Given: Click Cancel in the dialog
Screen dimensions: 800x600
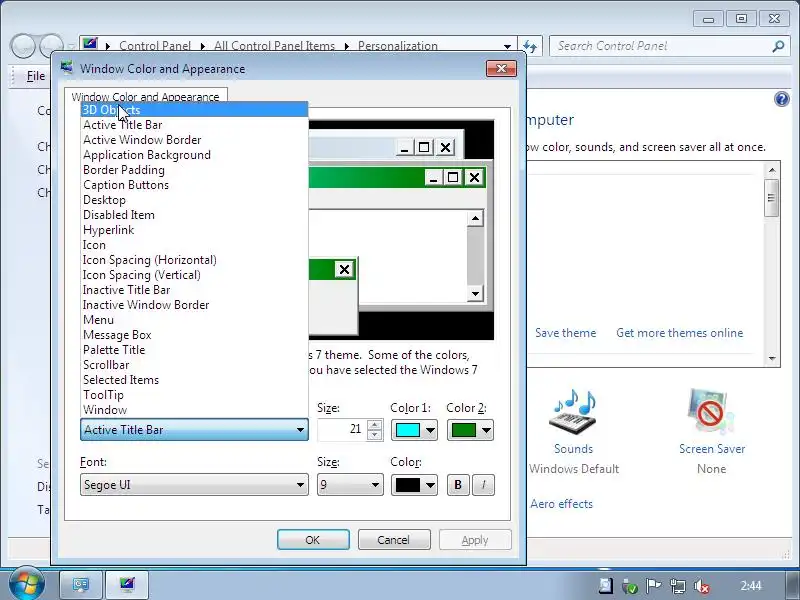Looking at the screenshot, I should (394, 540).
